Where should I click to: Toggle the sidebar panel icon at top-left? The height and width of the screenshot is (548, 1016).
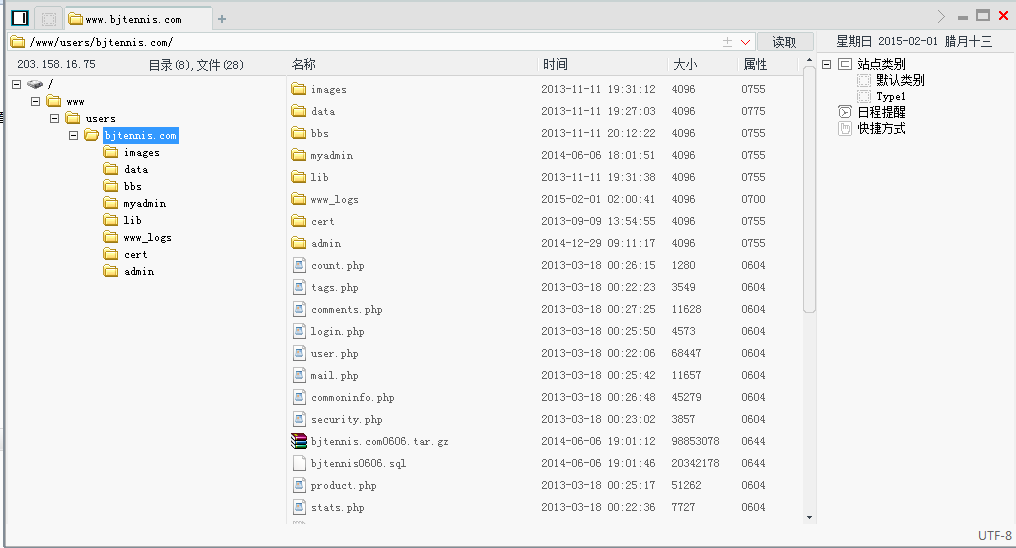tap(20, 17)
